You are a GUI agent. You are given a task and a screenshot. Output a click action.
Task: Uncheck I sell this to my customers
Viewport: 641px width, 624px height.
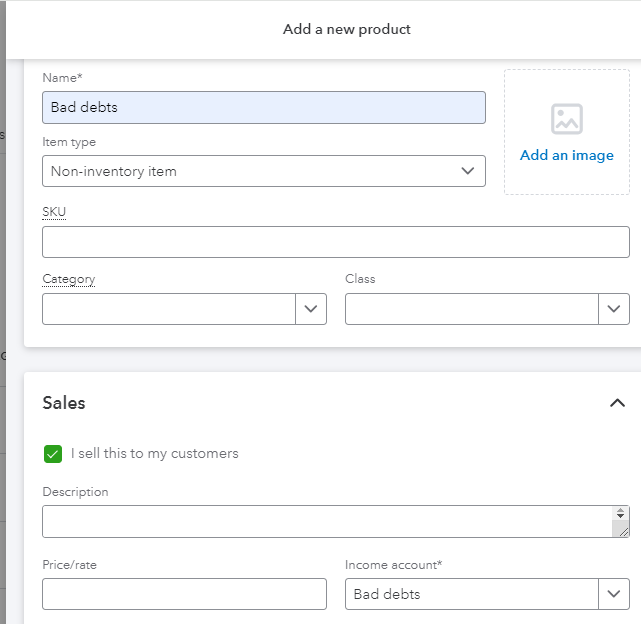pyautogui.click(x=53, y=454)
